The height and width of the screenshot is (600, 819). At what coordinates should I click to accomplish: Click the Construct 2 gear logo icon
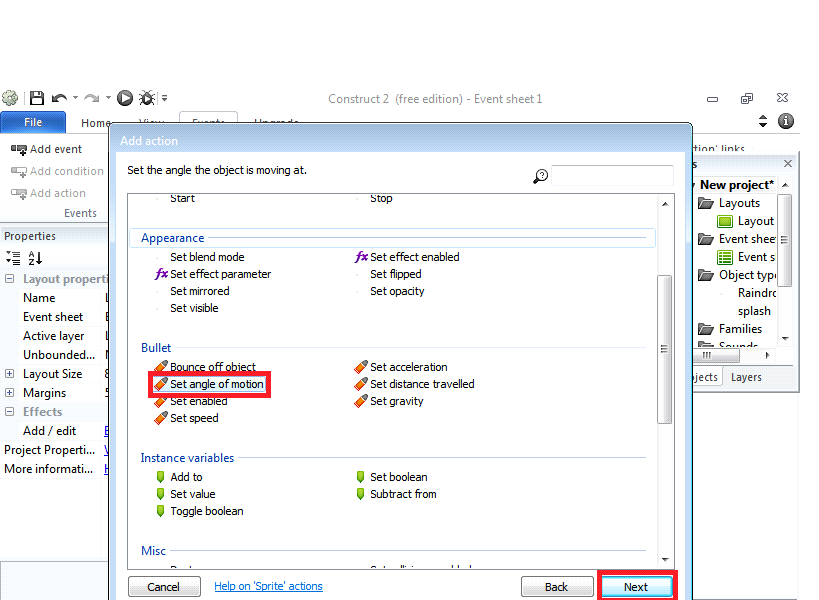point(9,98)
